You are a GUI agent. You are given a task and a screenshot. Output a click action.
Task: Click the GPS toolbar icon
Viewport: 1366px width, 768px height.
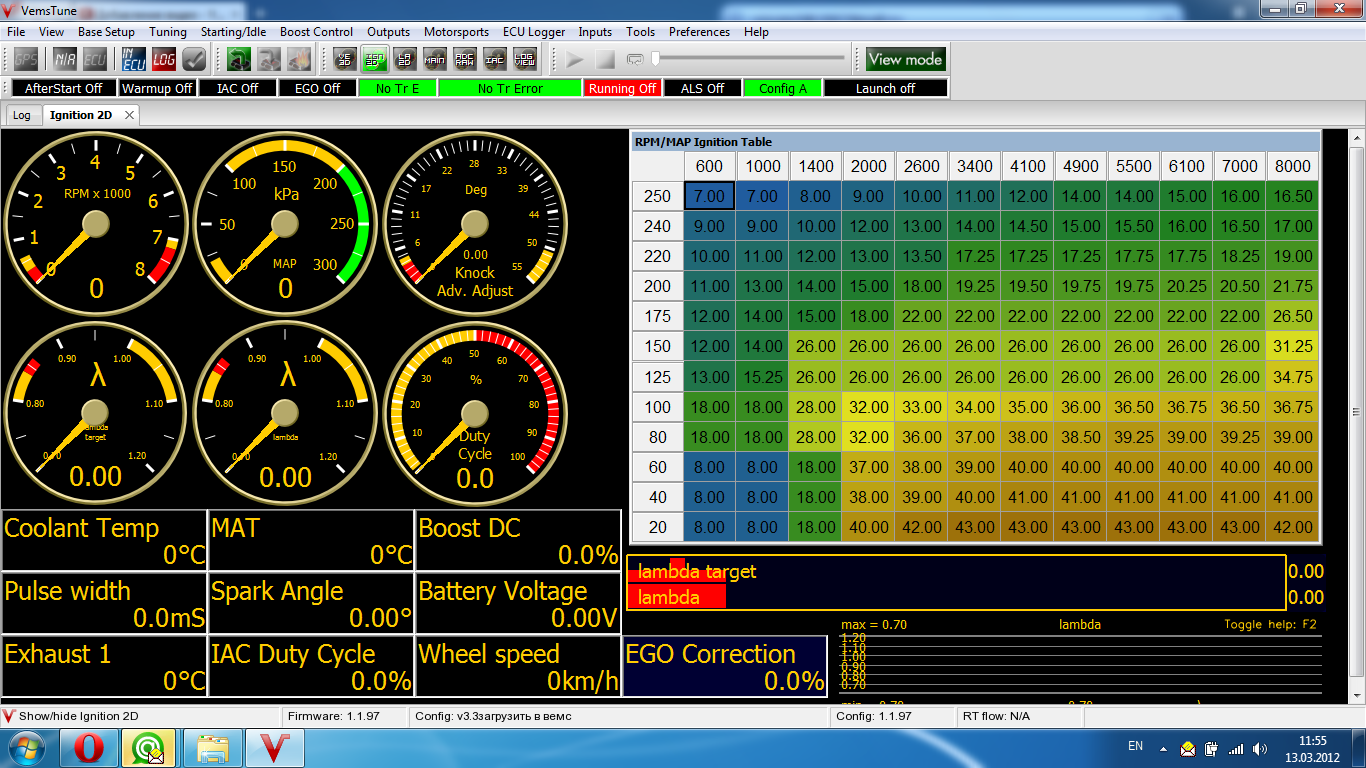pos(25,59)
